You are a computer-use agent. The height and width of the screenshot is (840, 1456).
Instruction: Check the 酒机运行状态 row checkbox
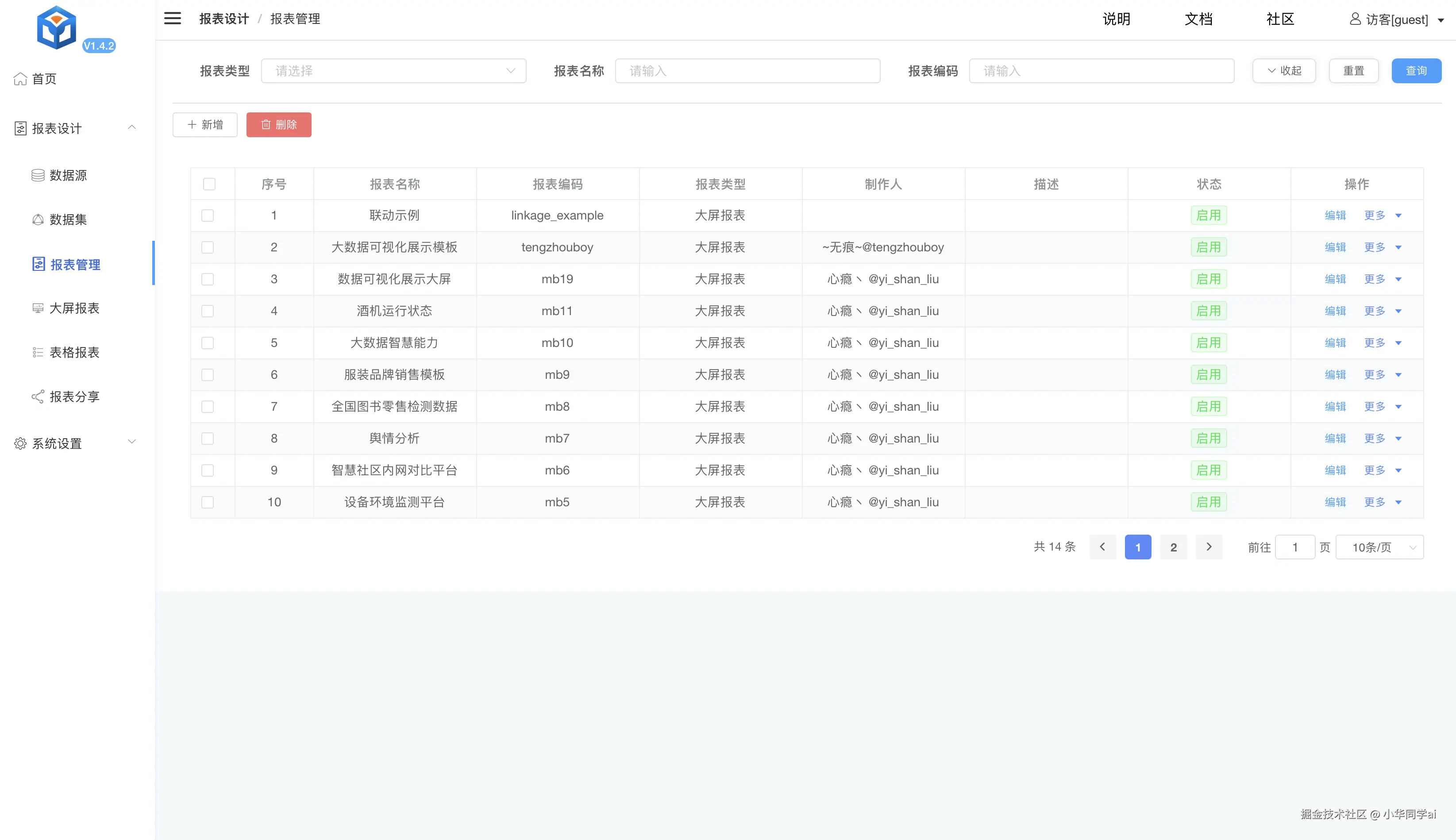[x=208, y=311]
